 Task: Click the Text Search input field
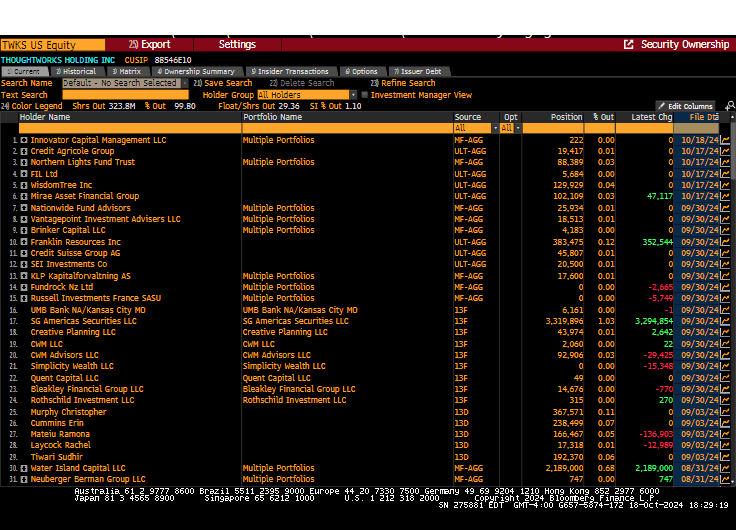(125, 95)
